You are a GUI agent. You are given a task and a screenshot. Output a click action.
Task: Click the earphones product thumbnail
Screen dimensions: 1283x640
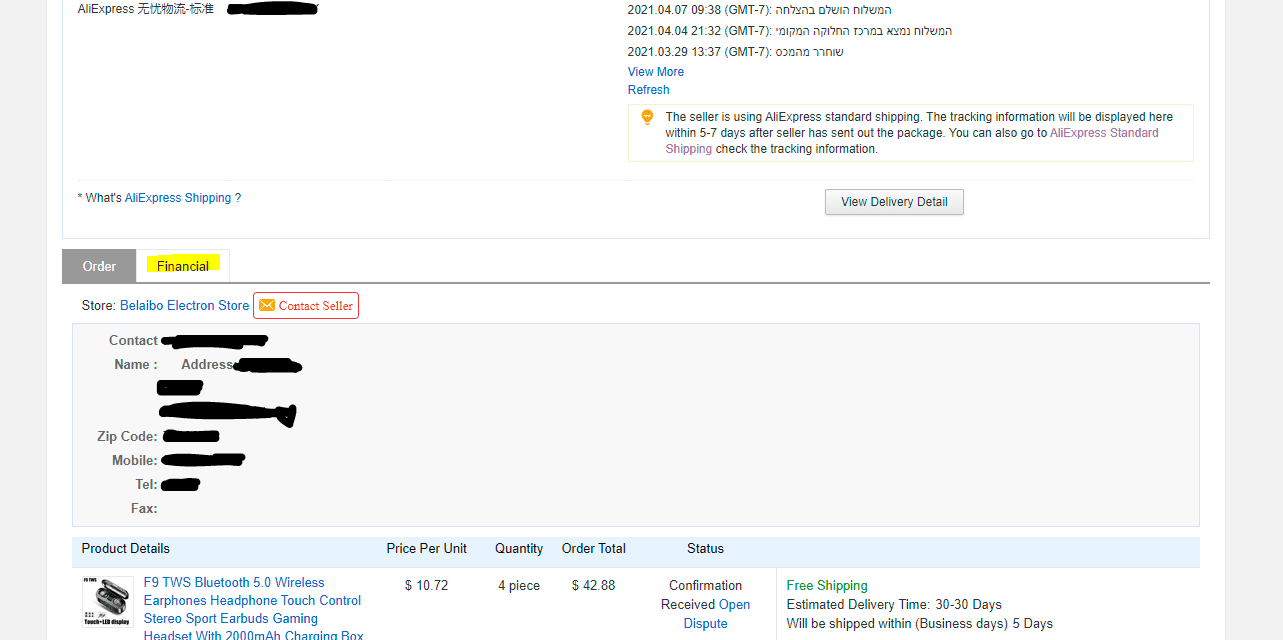tap(108, 601)
